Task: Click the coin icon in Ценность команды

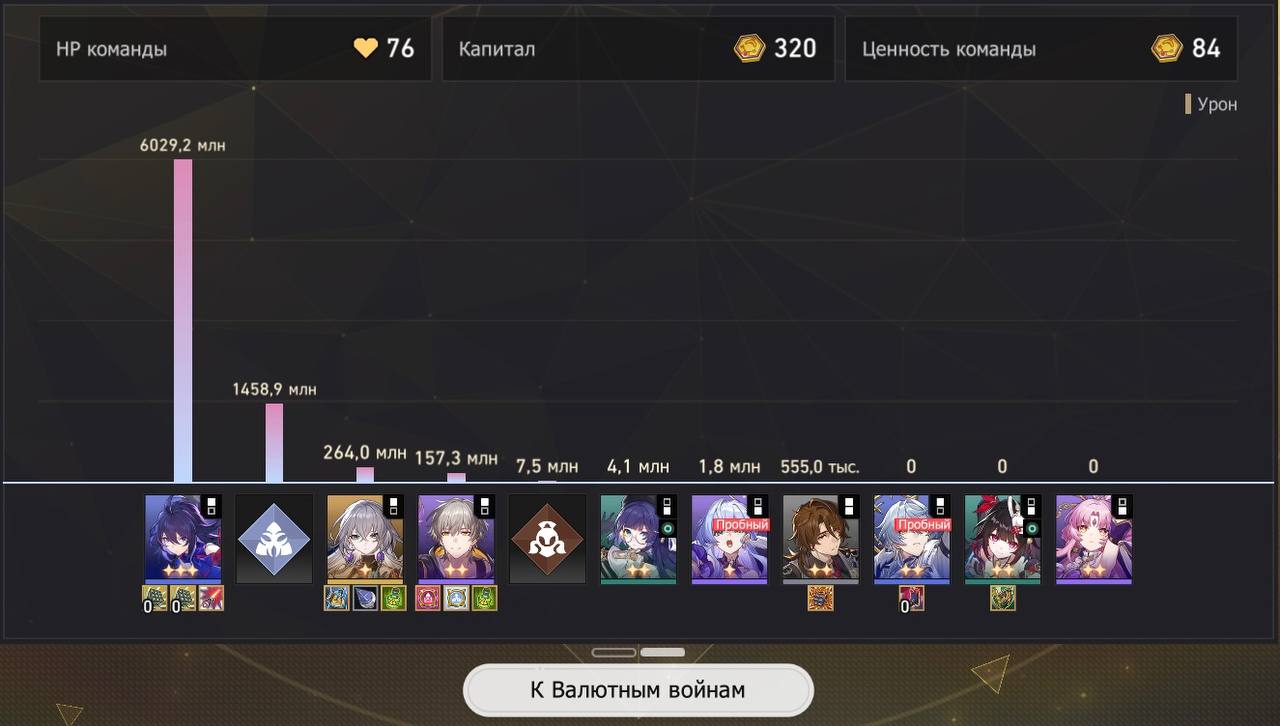Action: point(1166,48)
